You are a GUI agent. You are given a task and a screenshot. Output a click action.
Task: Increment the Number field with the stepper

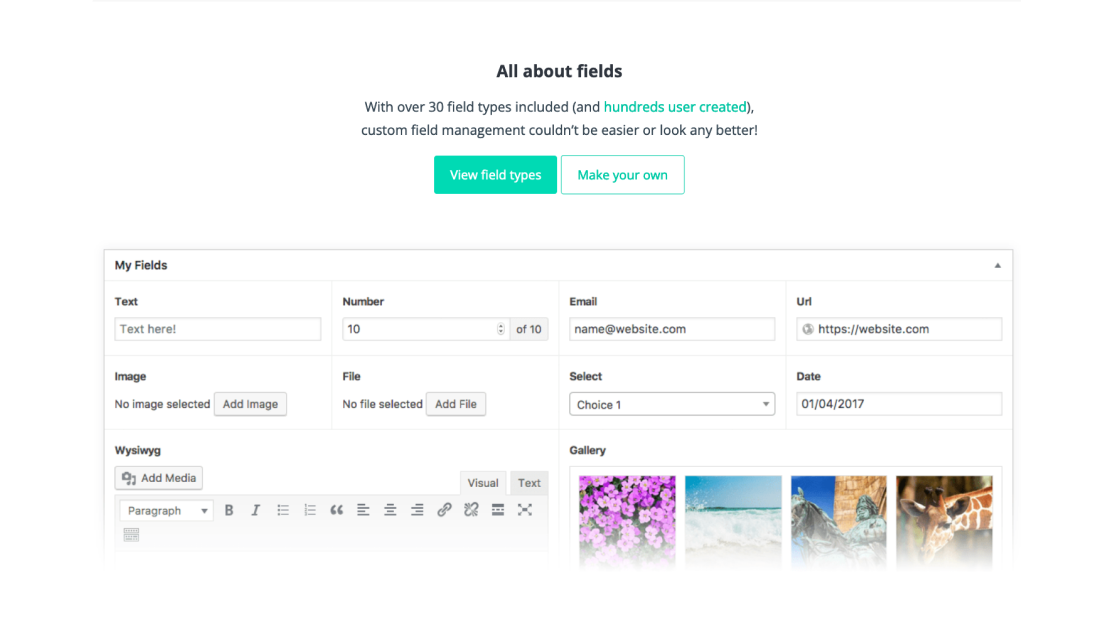click(499, 325)
